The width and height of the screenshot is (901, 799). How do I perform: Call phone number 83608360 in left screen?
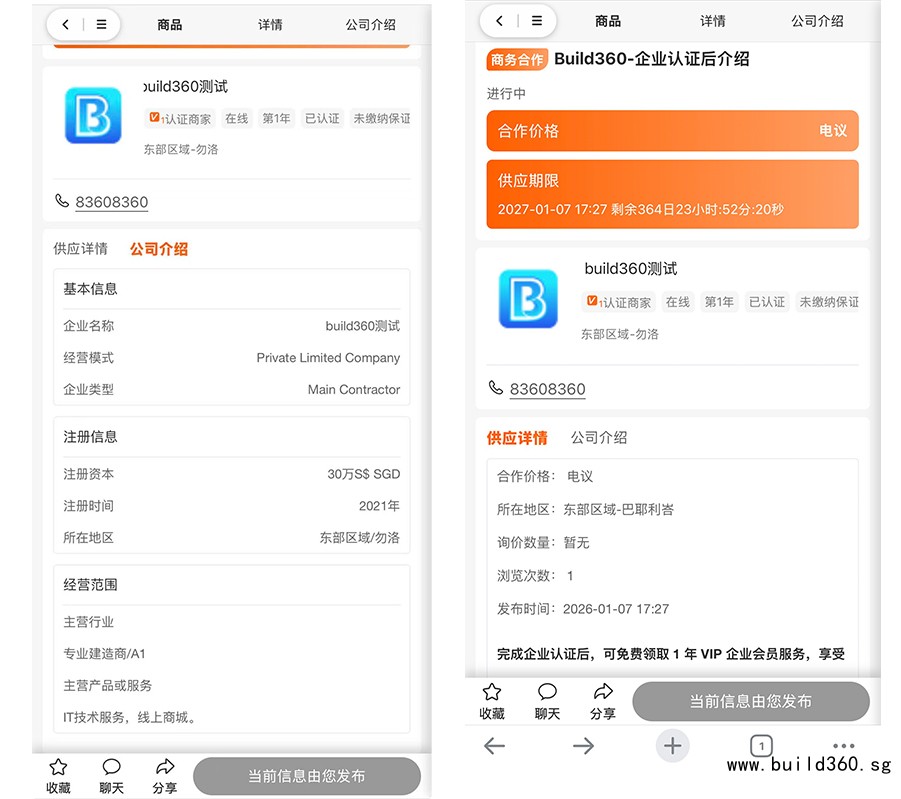tap(111, 202)
